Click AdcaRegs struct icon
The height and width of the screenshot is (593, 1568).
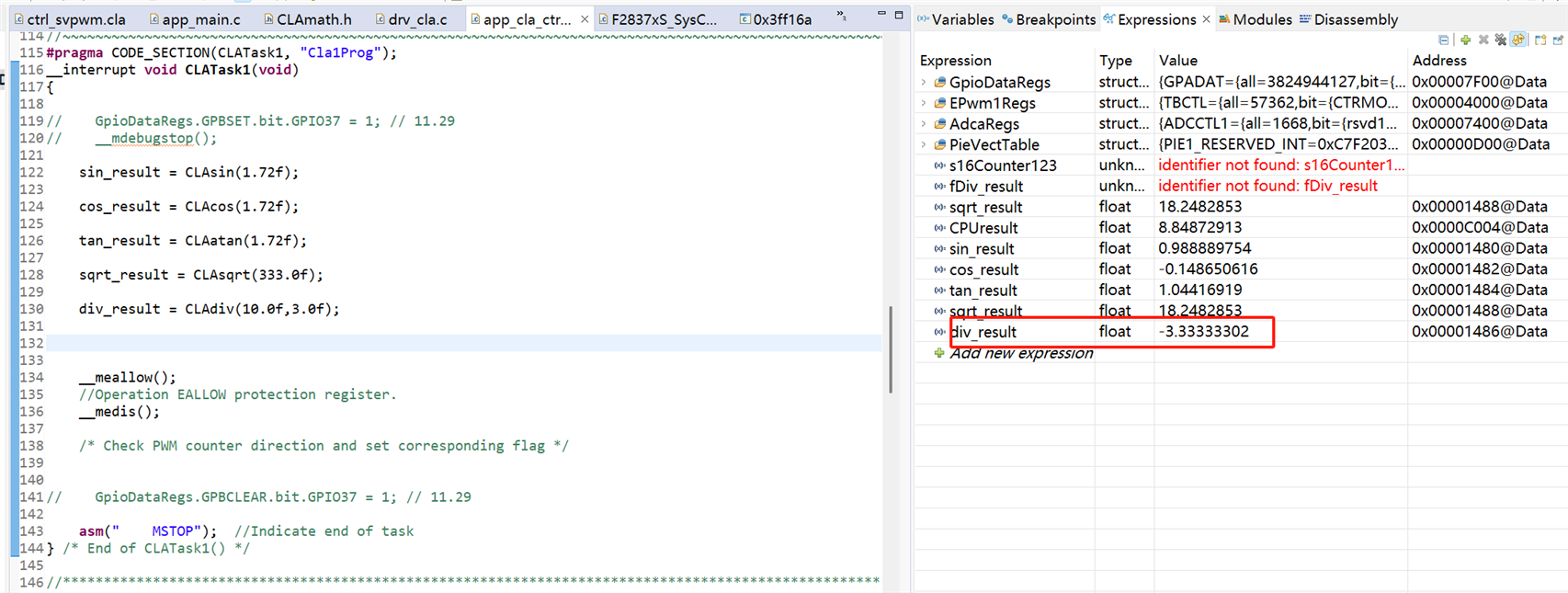tap(939, 124)
